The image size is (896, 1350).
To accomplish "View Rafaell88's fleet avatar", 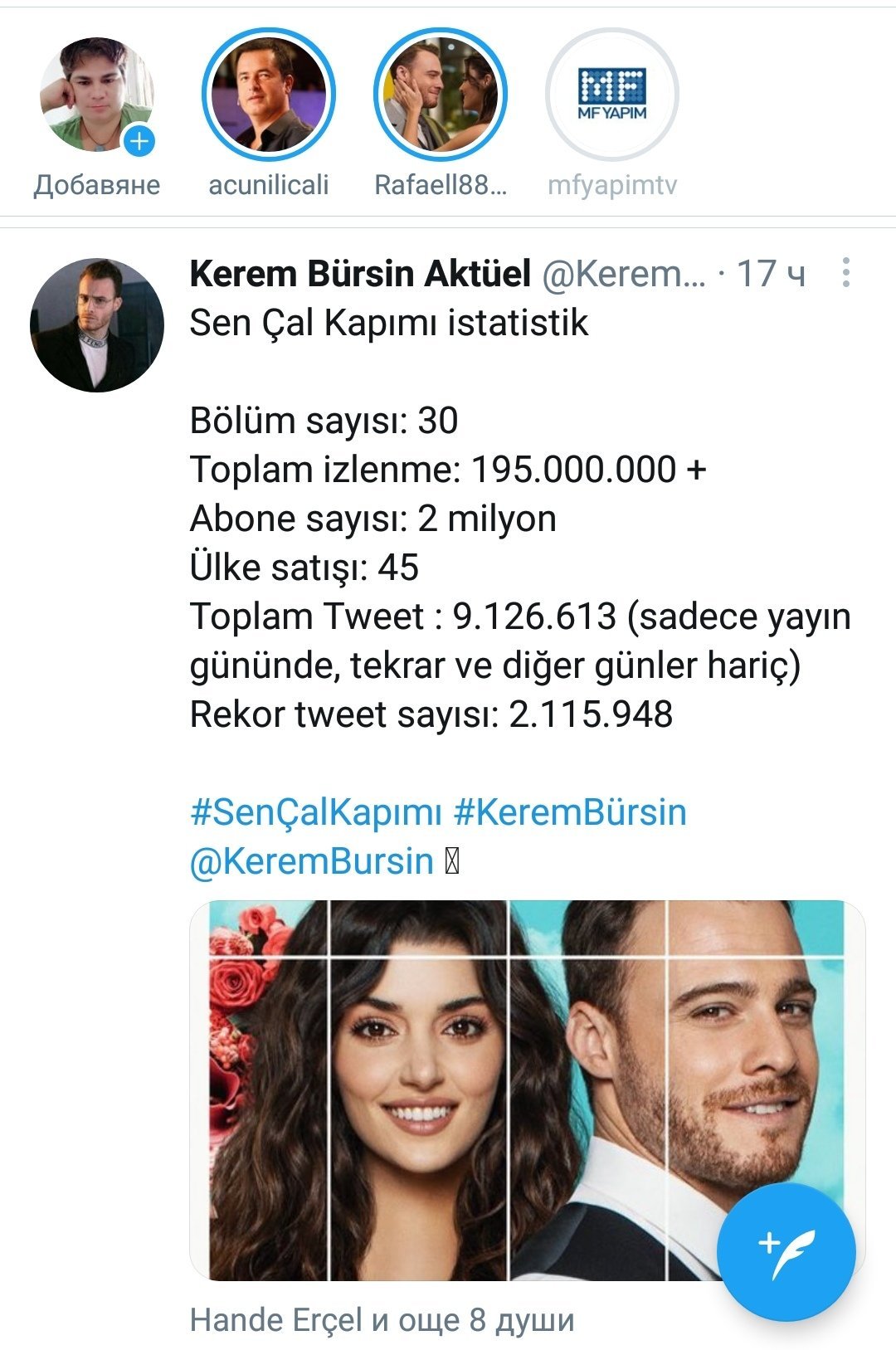I will point(441,95).
